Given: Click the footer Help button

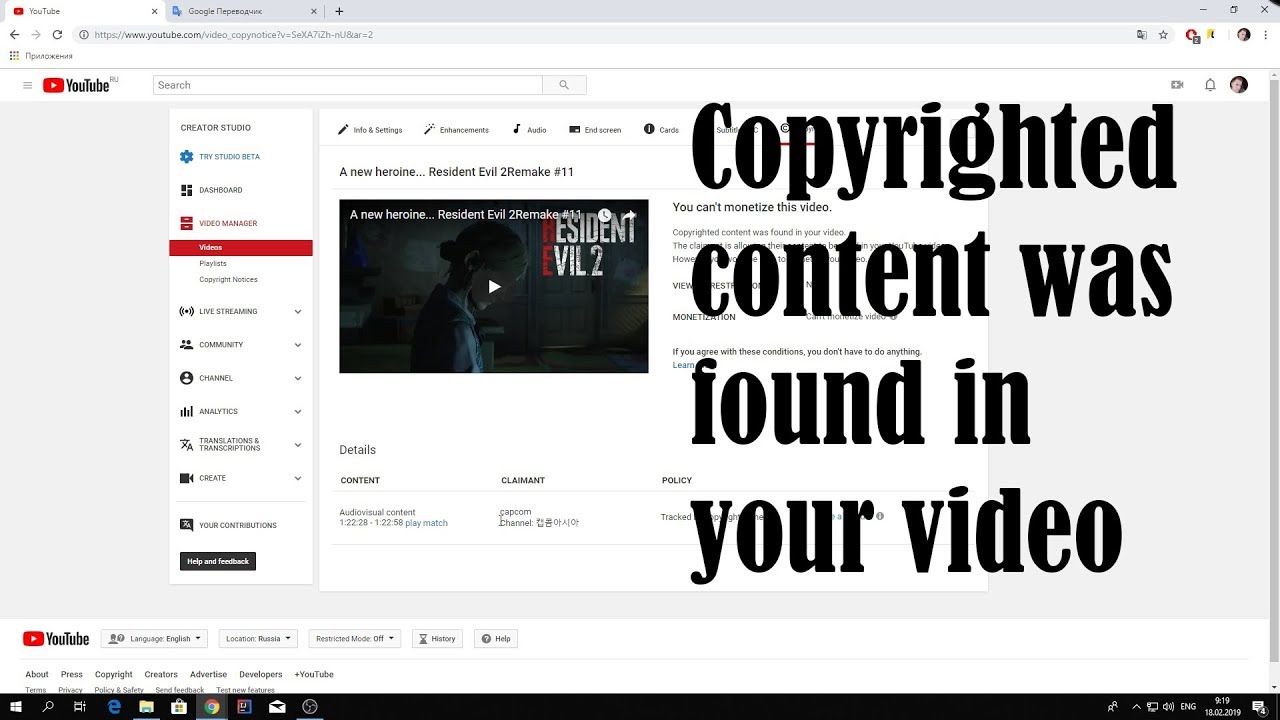Looking at the screenshot, I should click(x=496, y=638).
